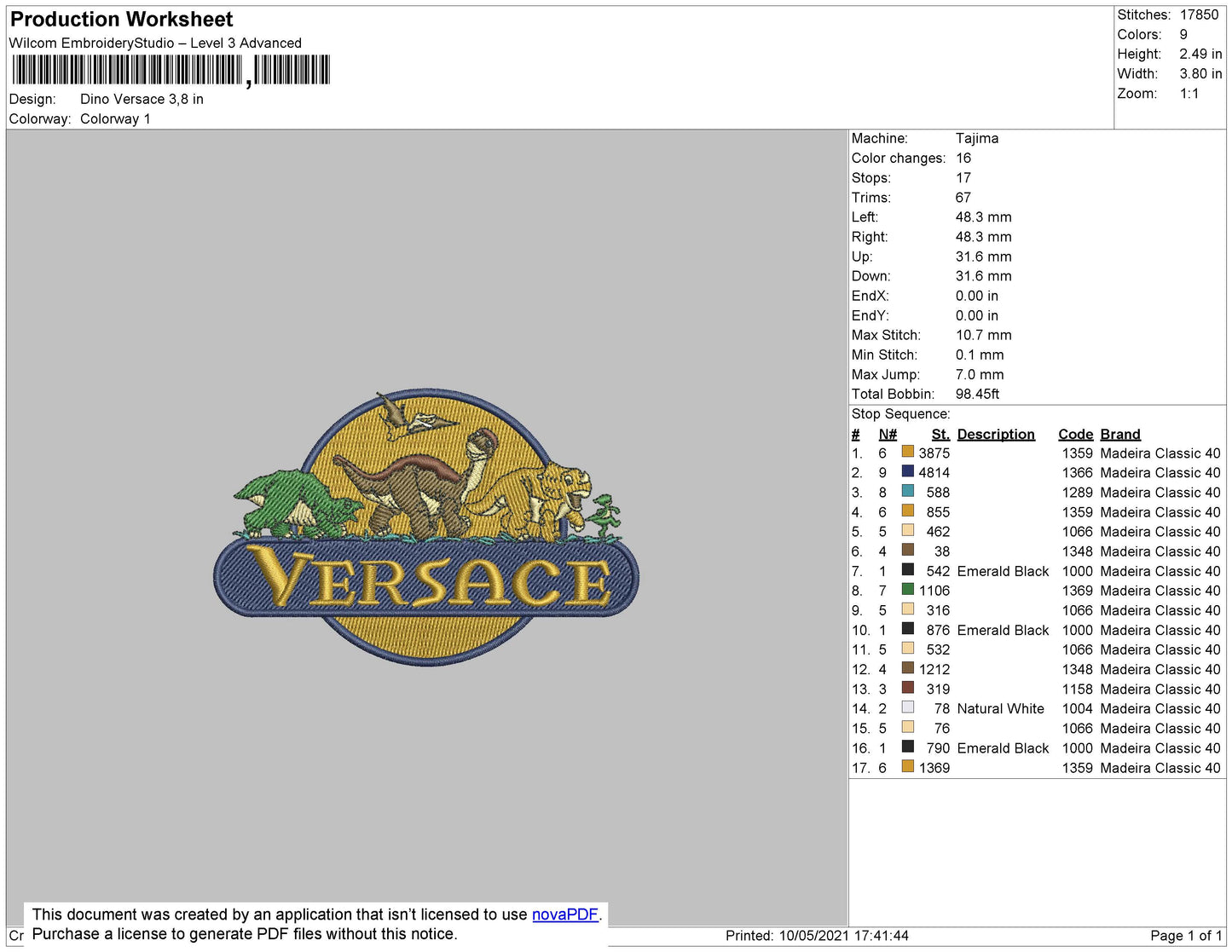Click the Width value '3.80 in'
This screenshot has height=952, width=1232.
tap(1200, 73)
